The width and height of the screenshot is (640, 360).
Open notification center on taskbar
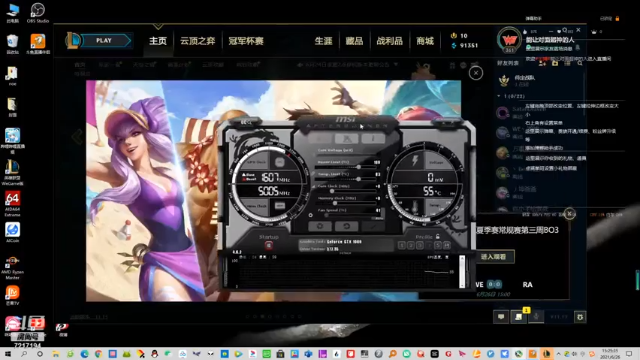[630, 354]
